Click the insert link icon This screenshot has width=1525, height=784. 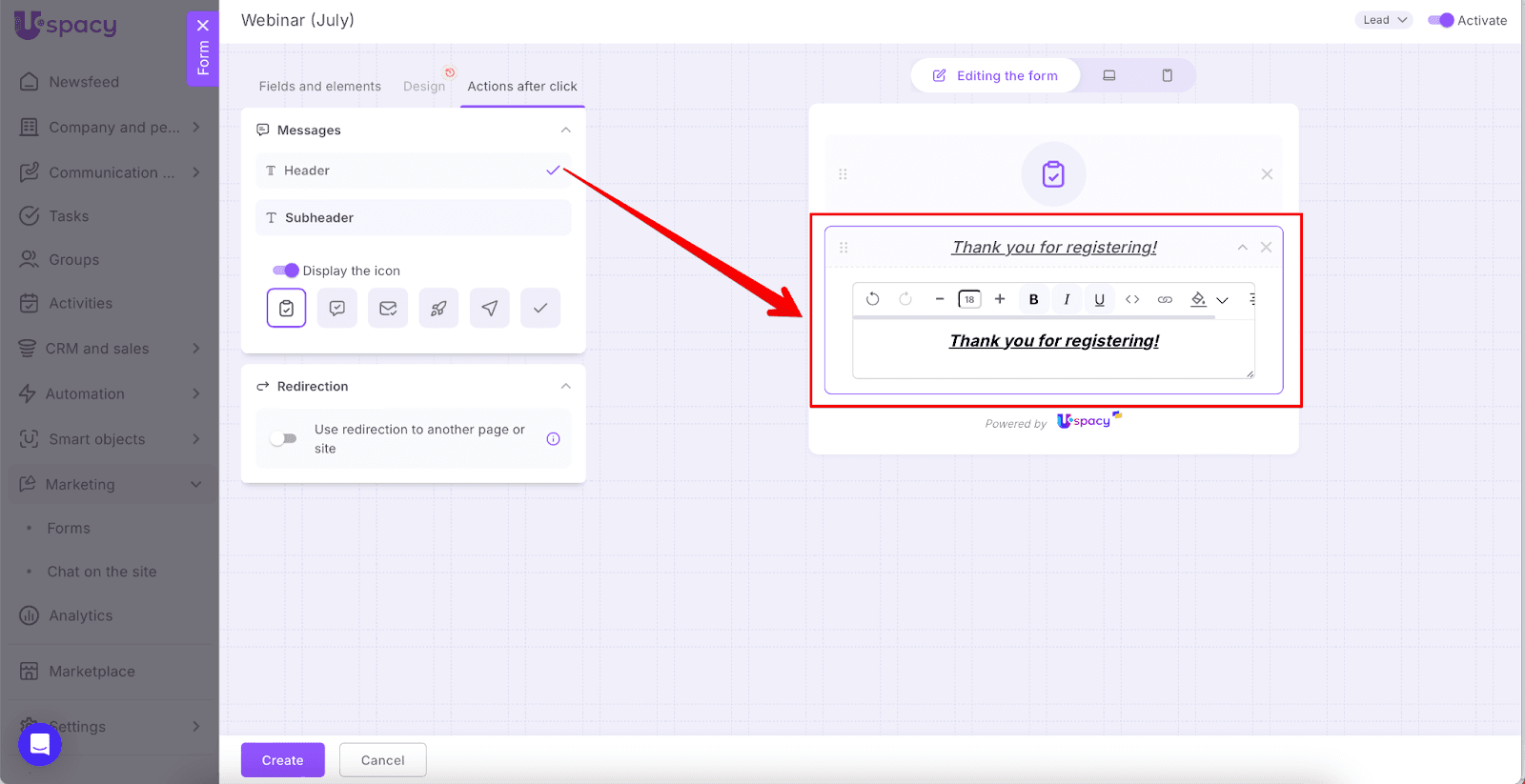point(1165,299)
